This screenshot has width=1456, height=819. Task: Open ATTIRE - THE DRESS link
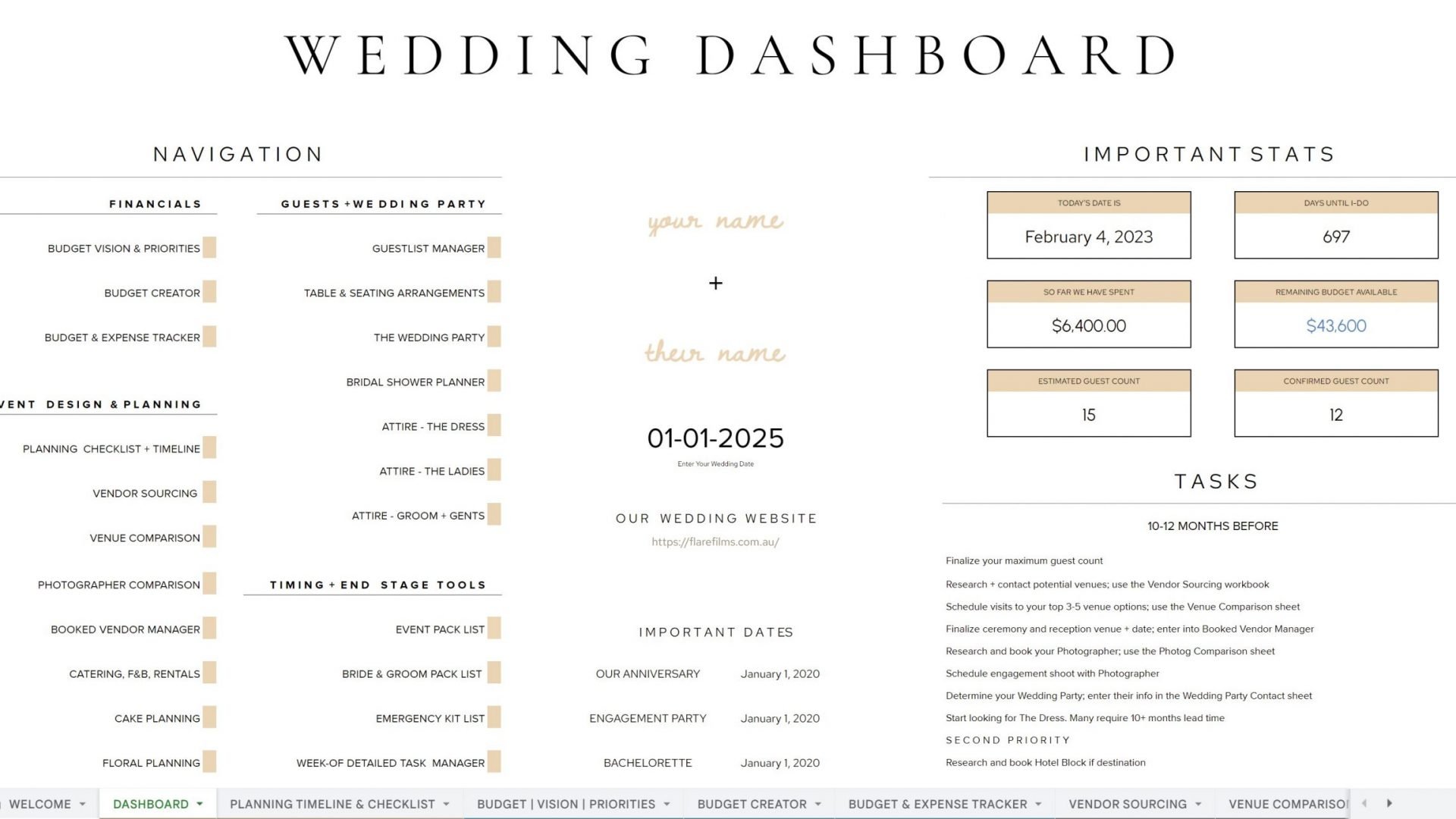pyautogui.click(x=433, y=427)
